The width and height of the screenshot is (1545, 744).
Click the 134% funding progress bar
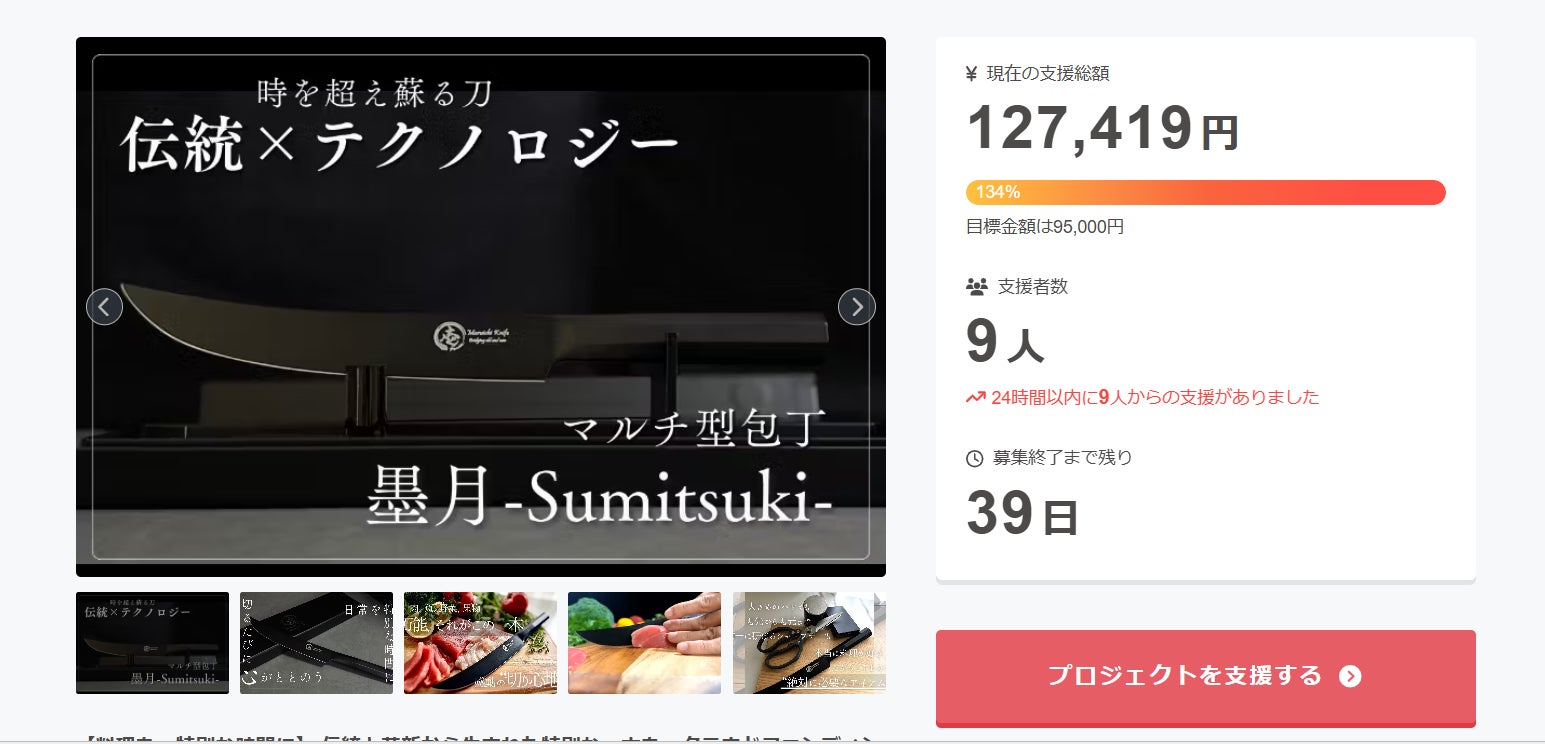(x=1206, y=192)
